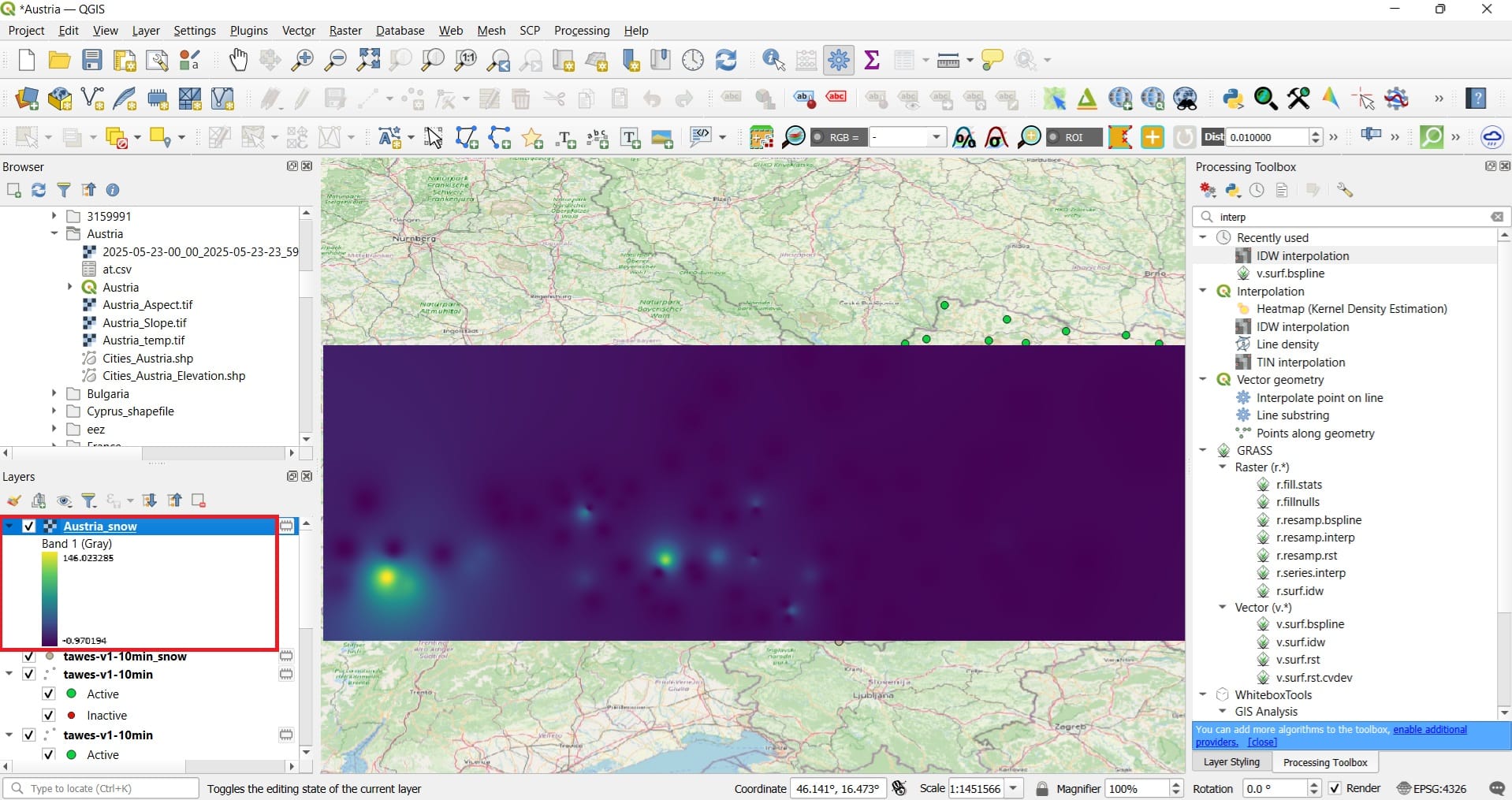
Task: Switch to the Layer Styling tab
Action: tap(1231, 762)
